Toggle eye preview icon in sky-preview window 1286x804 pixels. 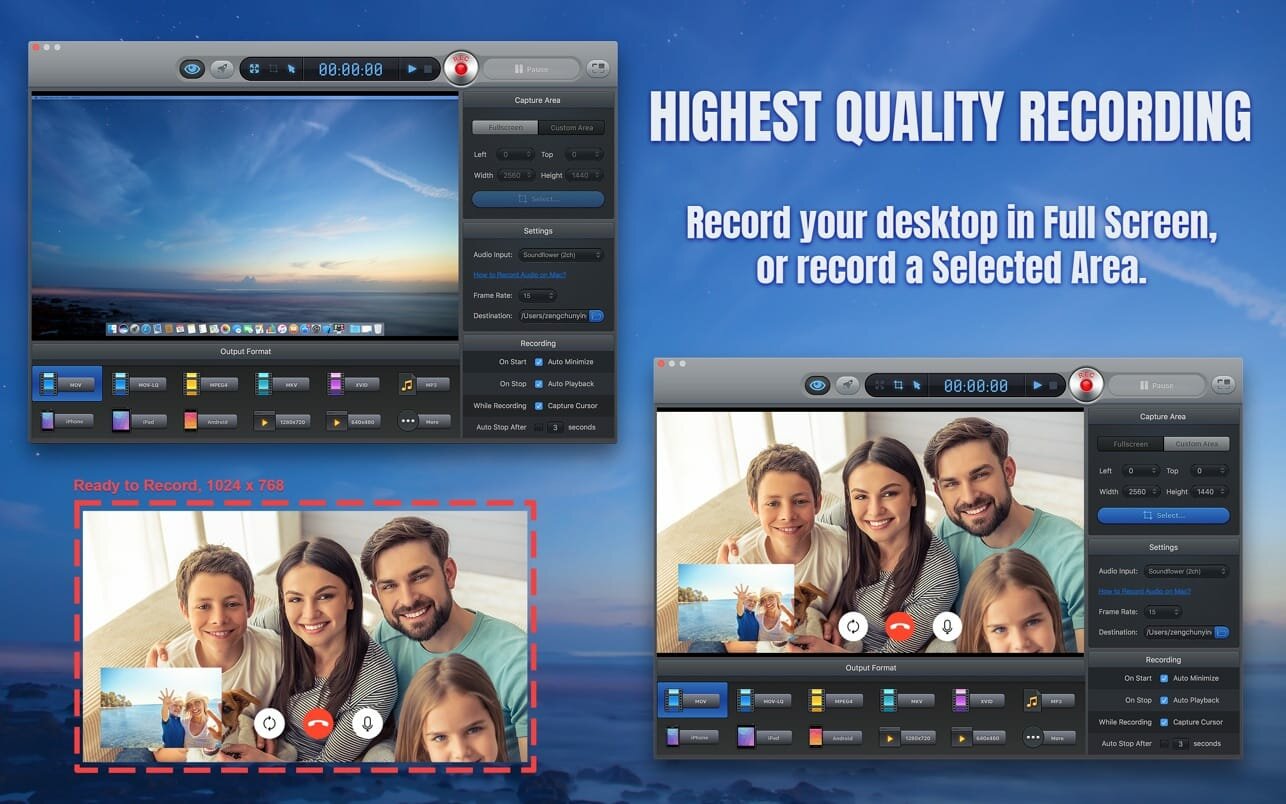(x=193, y=69)
